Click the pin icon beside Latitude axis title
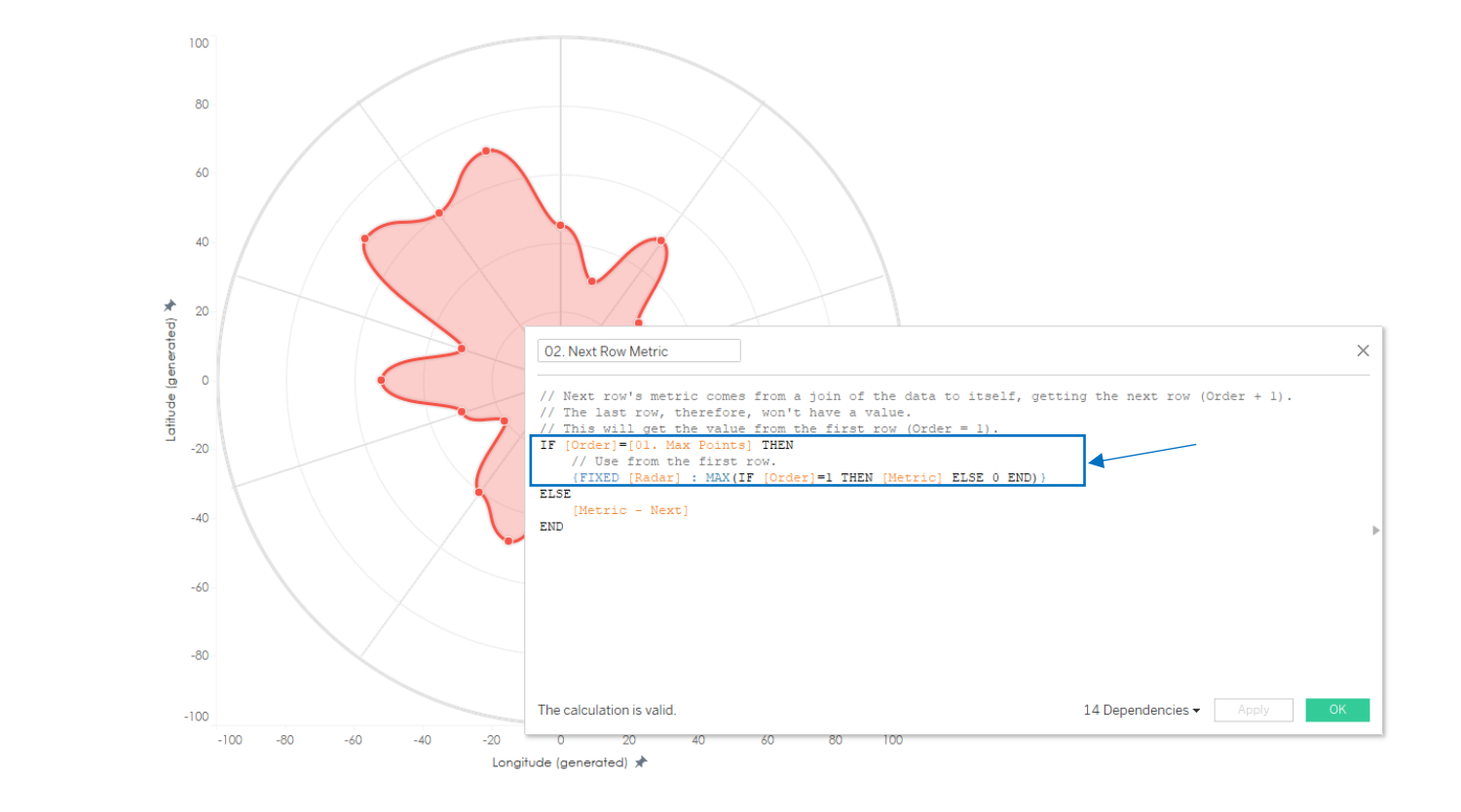The height and width of the screenshot is (812, 1461). tap(170, 306)
